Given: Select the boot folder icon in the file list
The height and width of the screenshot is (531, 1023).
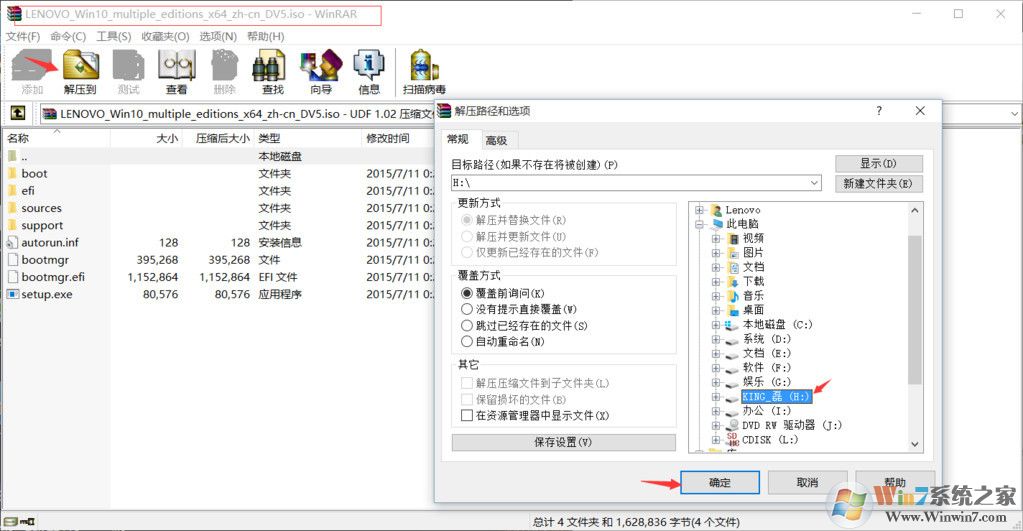Looking at the screenshot, I should tap(12, 174).
